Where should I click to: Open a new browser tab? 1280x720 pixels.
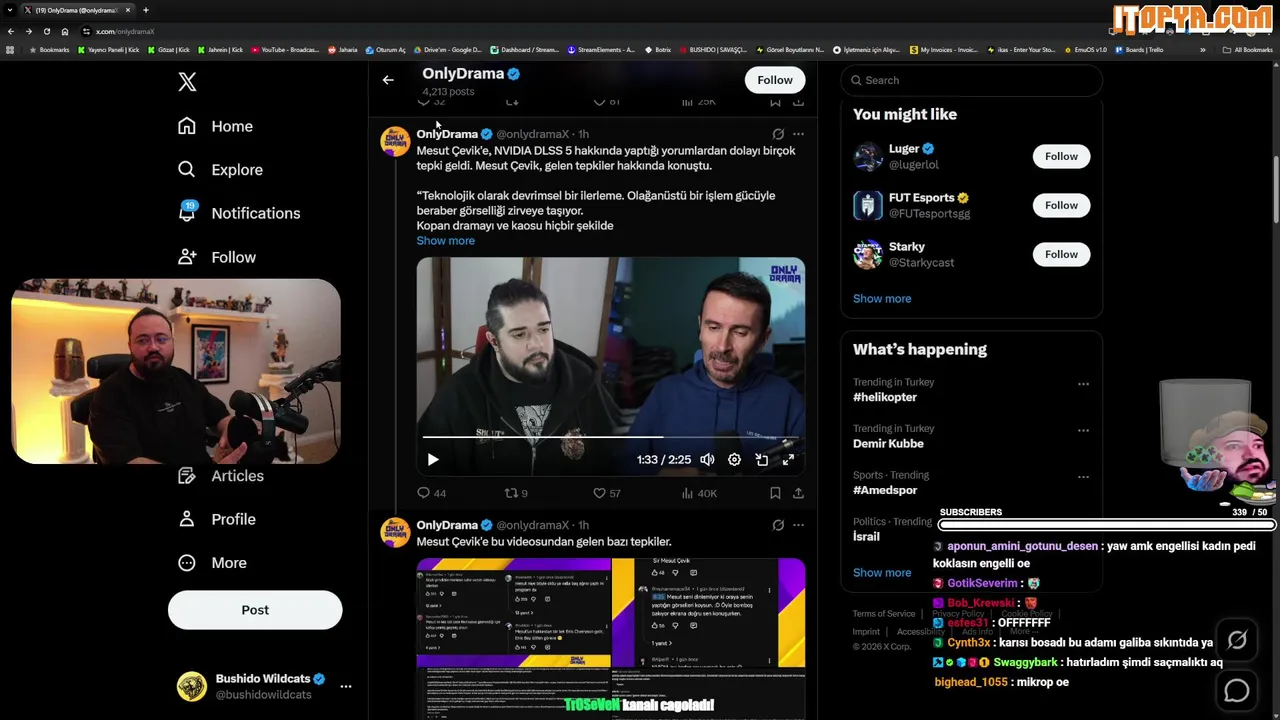(146, 10)
